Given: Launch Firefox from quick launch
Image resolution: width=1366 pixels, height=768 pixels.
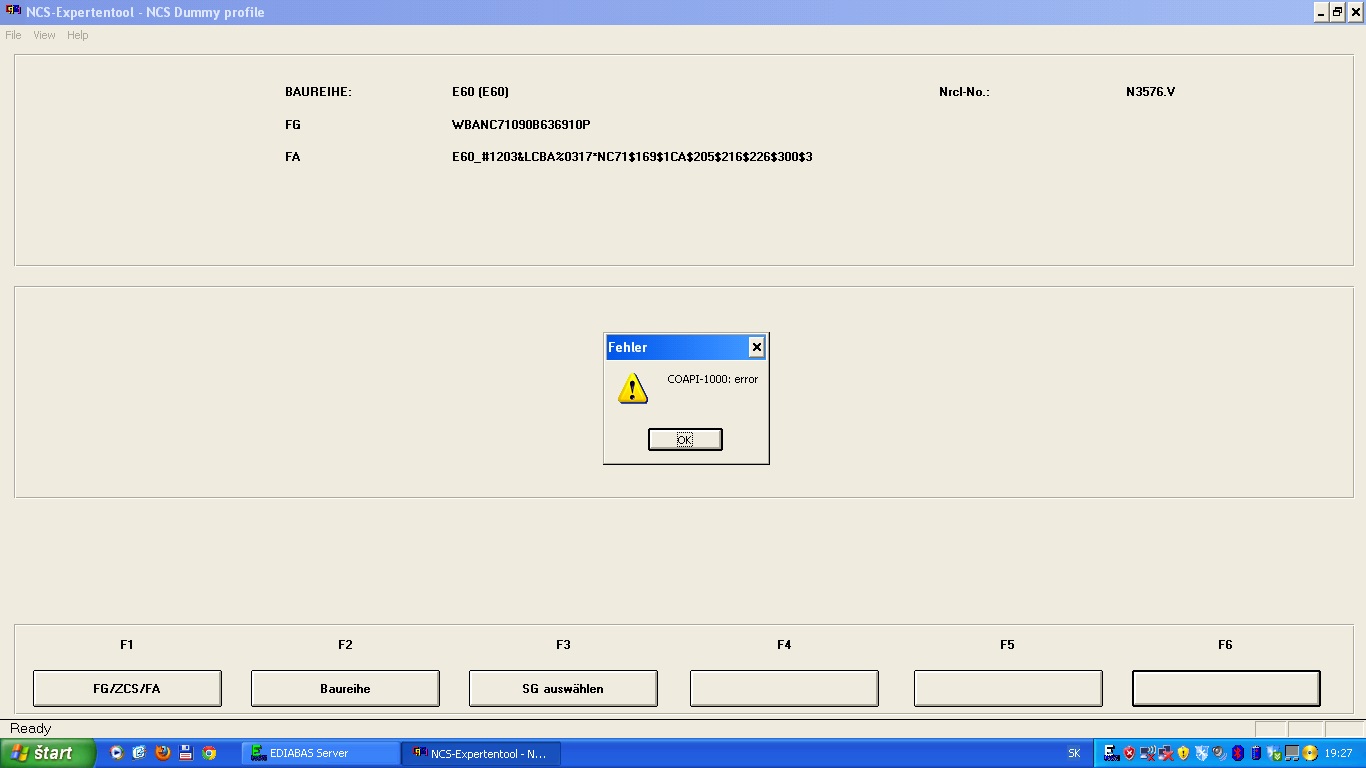Looking at the screenshot, I should click(163, 753).
